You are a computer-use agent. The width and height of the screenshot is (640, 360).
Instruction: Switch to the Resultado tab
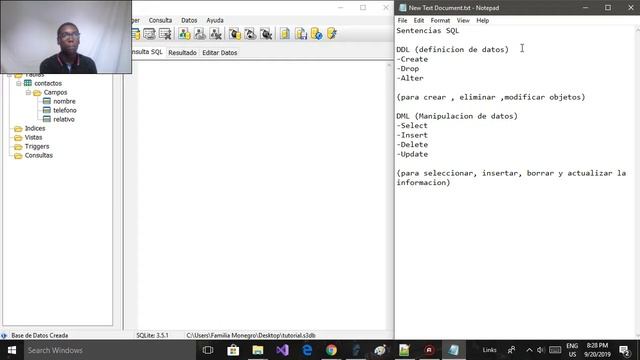click(x=182, y=53)
